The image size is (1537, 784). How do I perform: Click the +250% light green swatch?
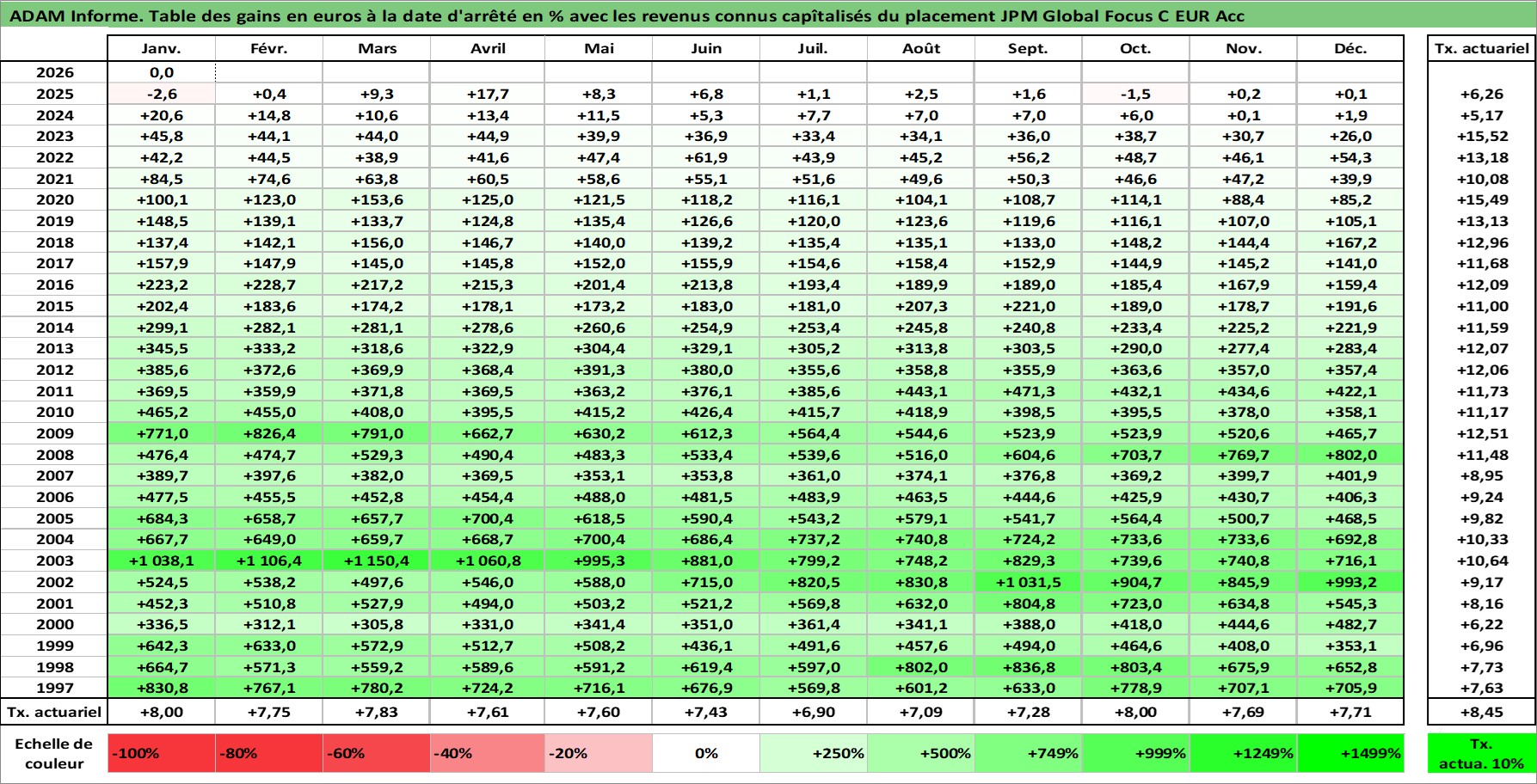[x=814, y=753]
